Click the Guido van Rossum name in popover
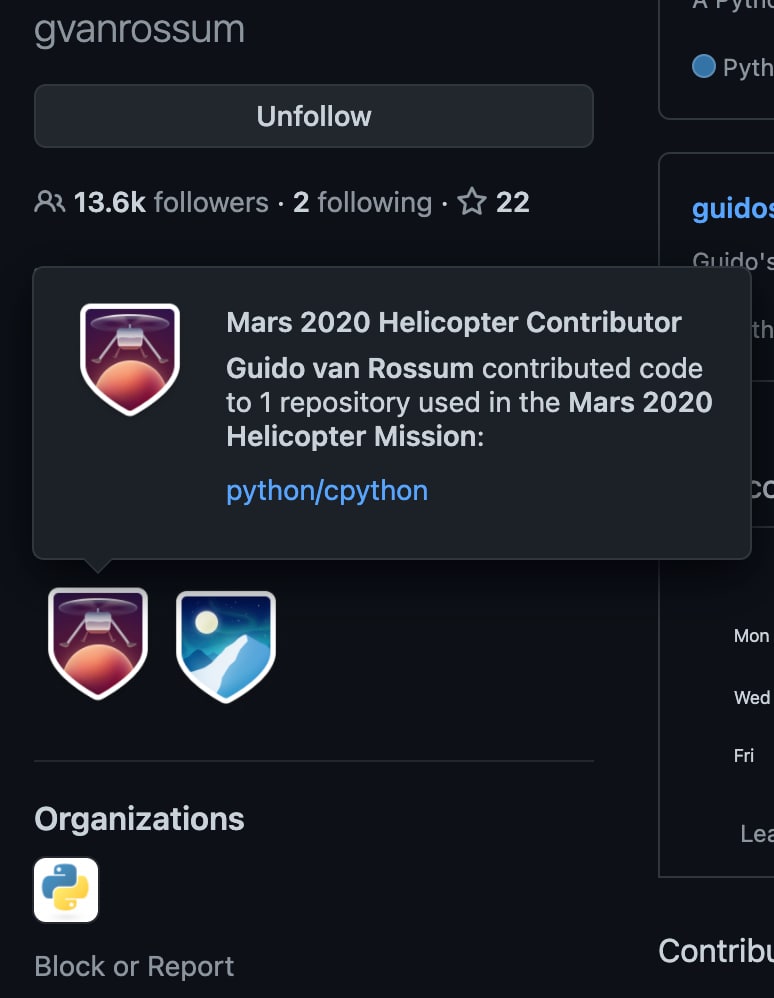The height and width of the screenshot is (998, 774). click(350, 369)
